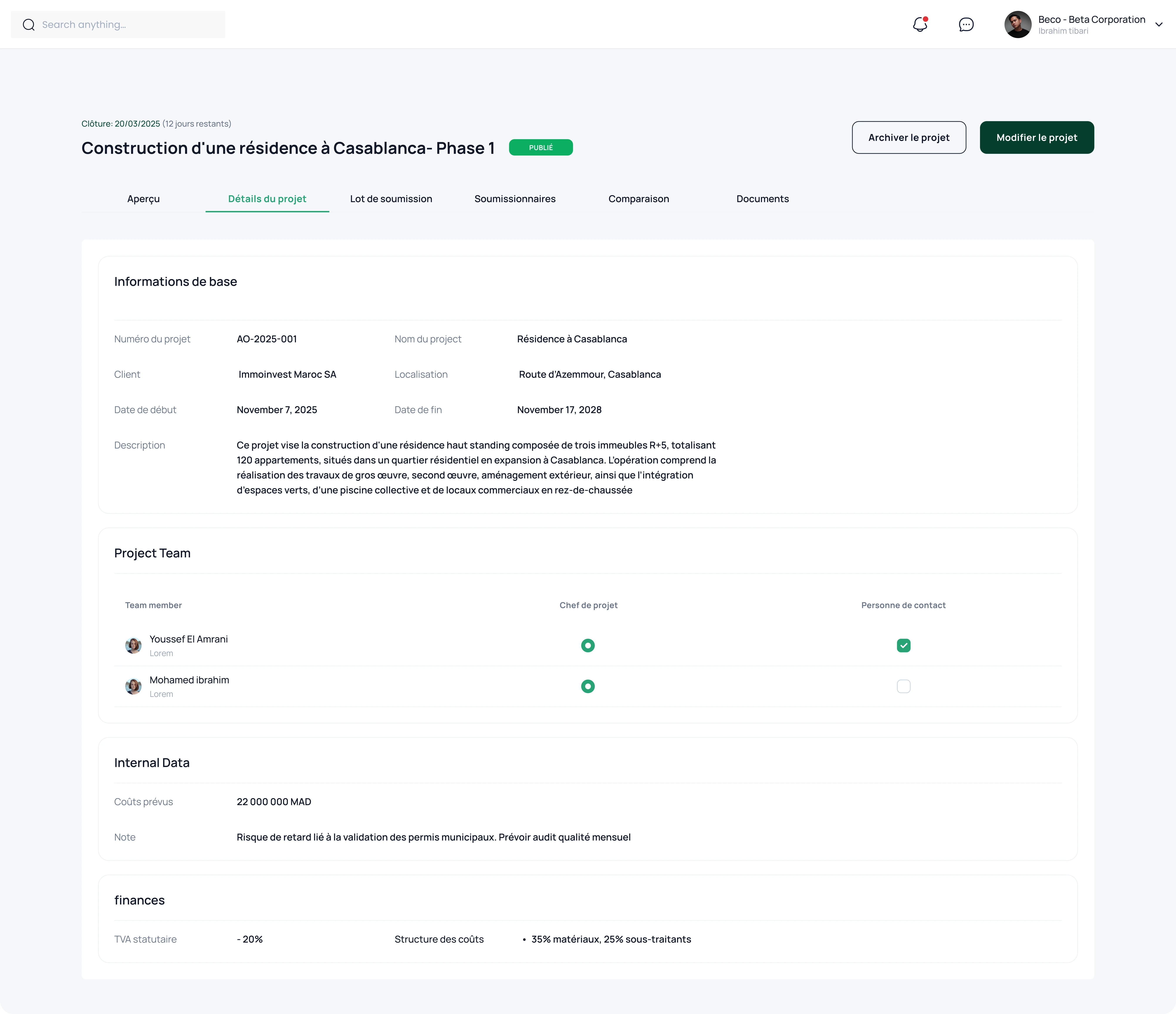The image size is (1176, 1014).
Task: Check Mohamed ibrahim as personne de contact
Action: tap(903, 686)
